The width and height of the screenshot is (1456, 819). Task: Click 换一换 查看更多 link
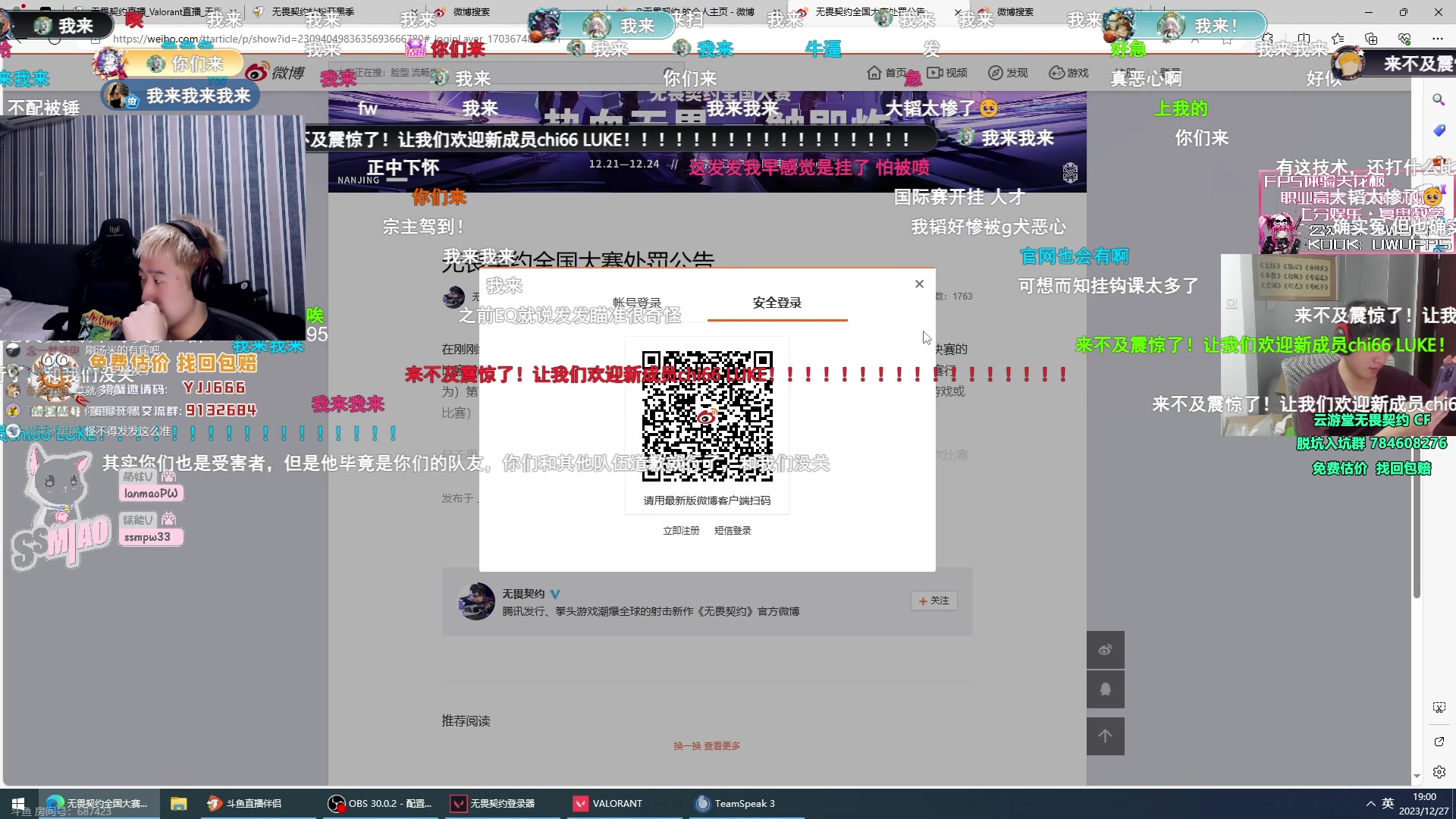[x=707, y=746]
